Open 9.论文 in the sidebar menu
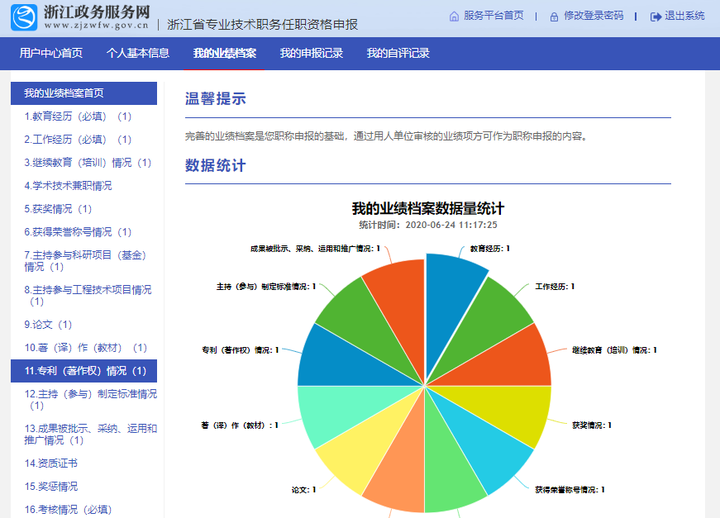 (x=48, y=324)
